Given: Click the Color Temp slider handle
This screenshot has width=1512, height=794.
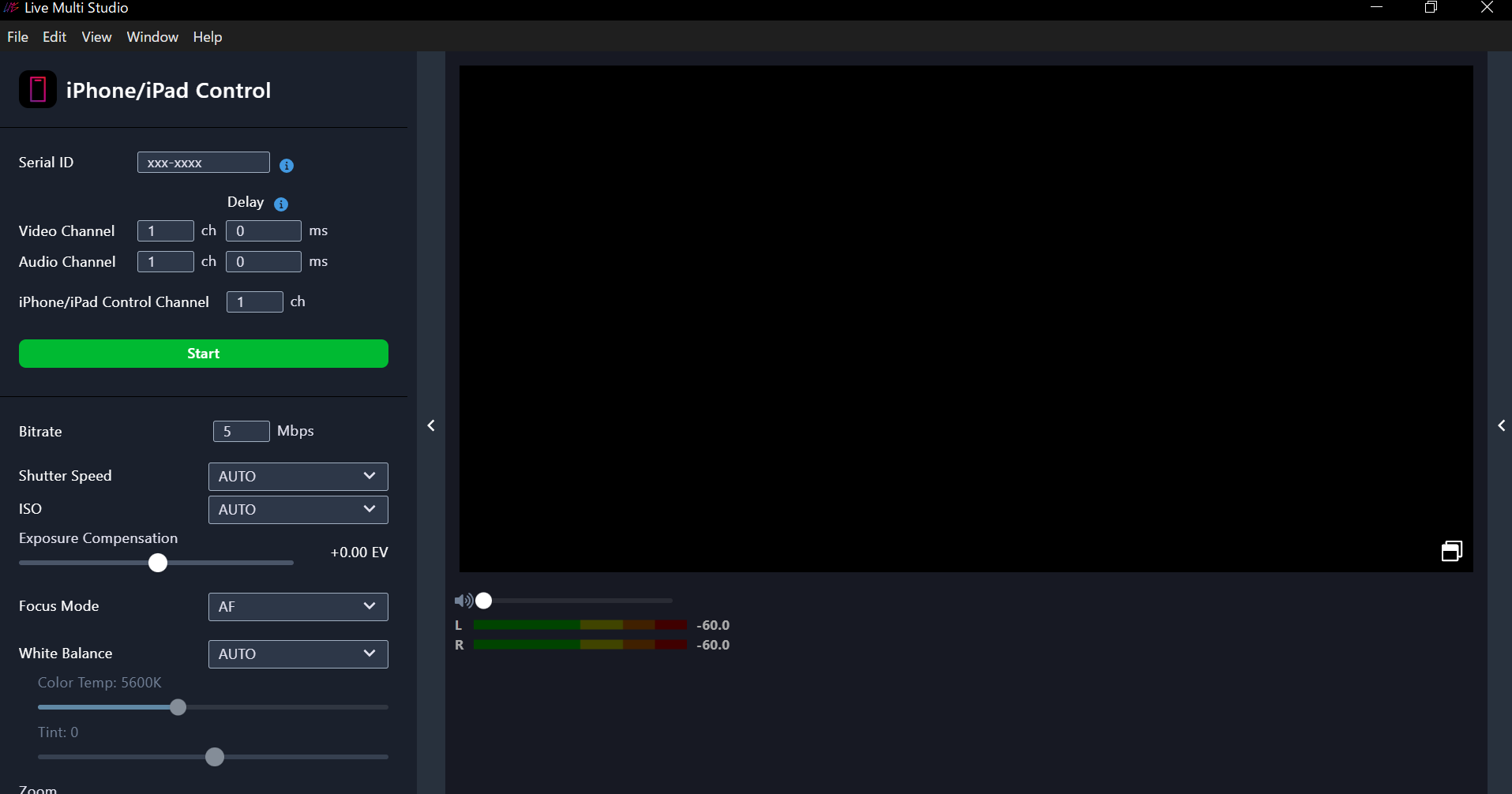Looking at the screenshot, I should tap(178, 707).
